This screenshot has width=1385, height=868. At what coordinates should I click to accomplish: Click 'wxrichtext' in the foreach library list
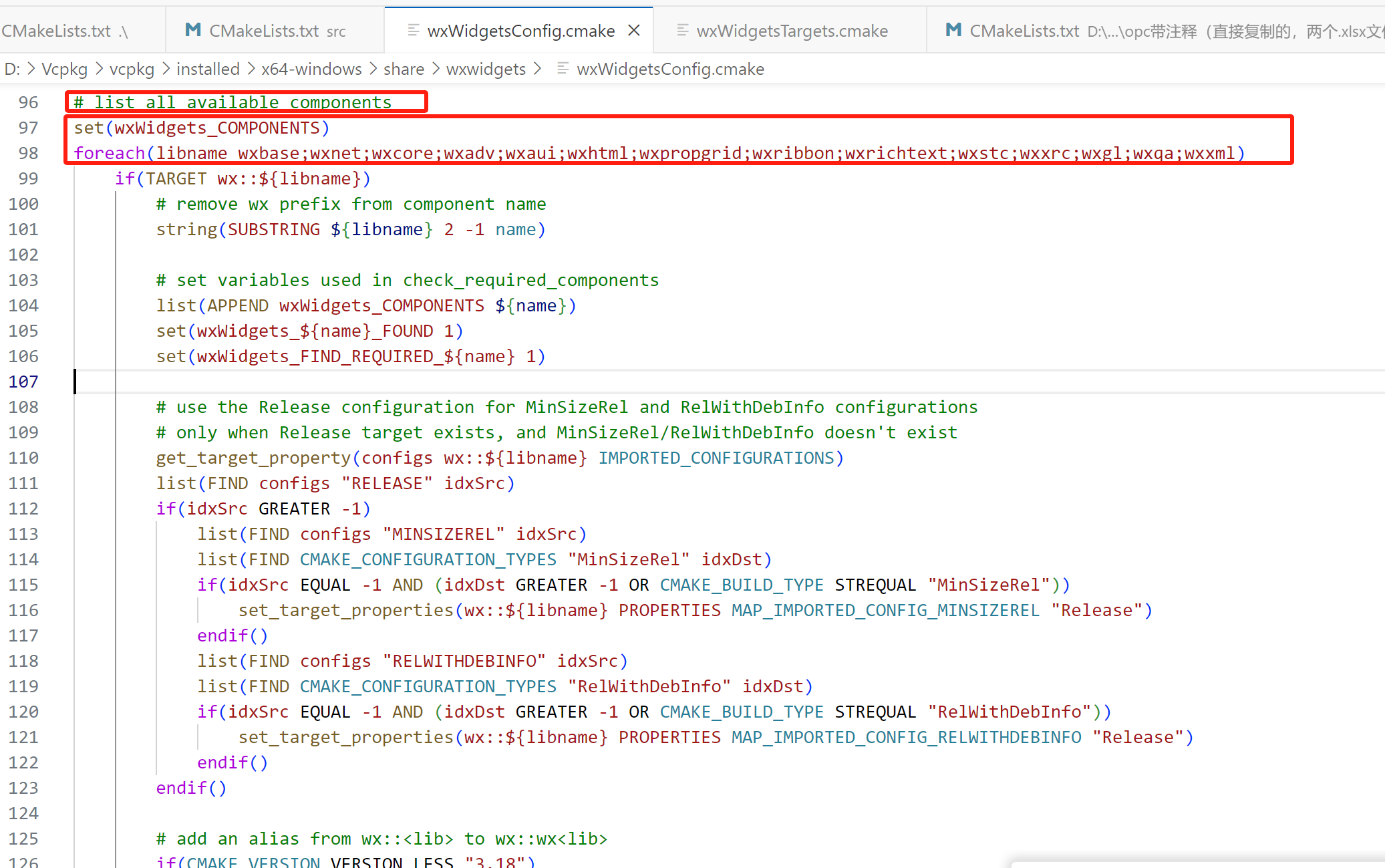[x=896, y=153]
